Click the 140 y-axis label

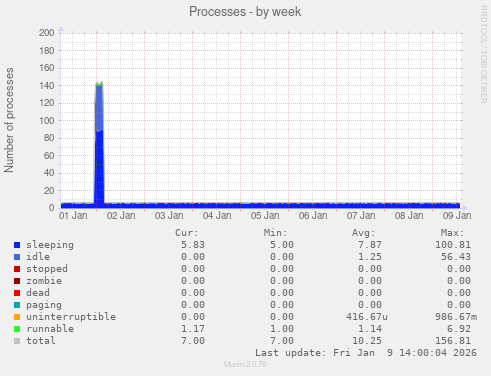coord(47,86)
